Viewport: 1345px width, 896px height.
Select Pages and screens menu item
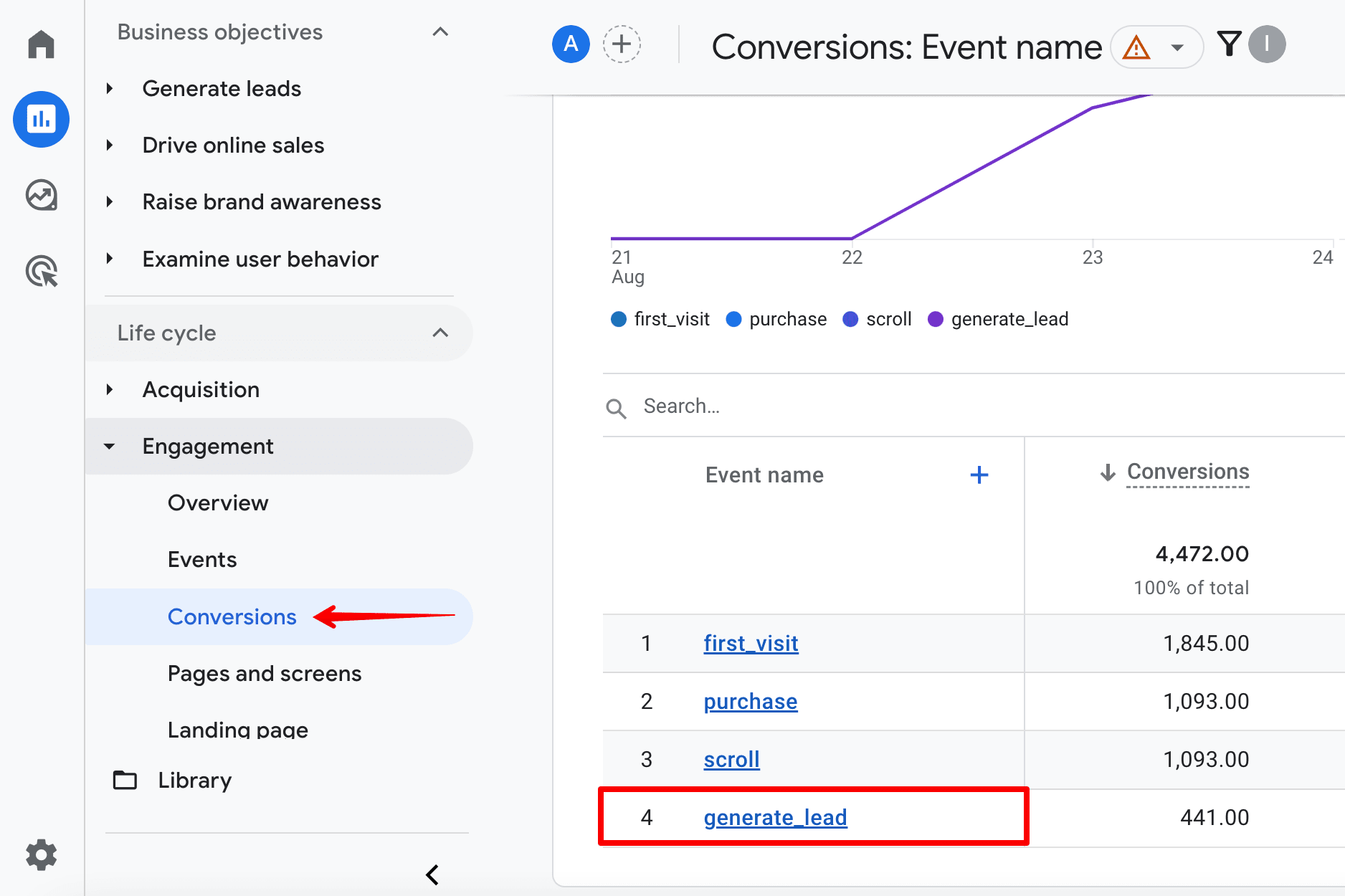pos(265,673)
